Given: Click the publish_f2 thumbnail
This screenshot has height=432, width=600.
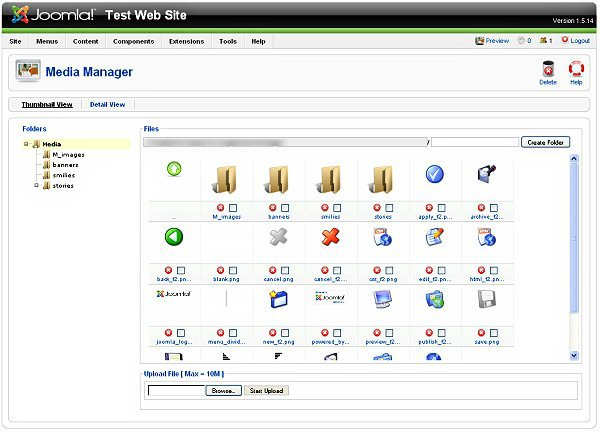Looking at the screenshot, I should pyautogui.click(x=435, y=299).
